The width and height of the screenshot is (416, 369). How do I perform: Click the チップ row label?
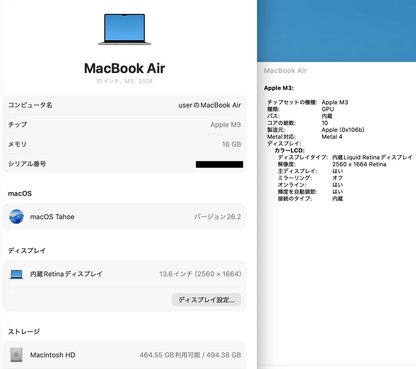pyautogui.click(x=18, y=124)
